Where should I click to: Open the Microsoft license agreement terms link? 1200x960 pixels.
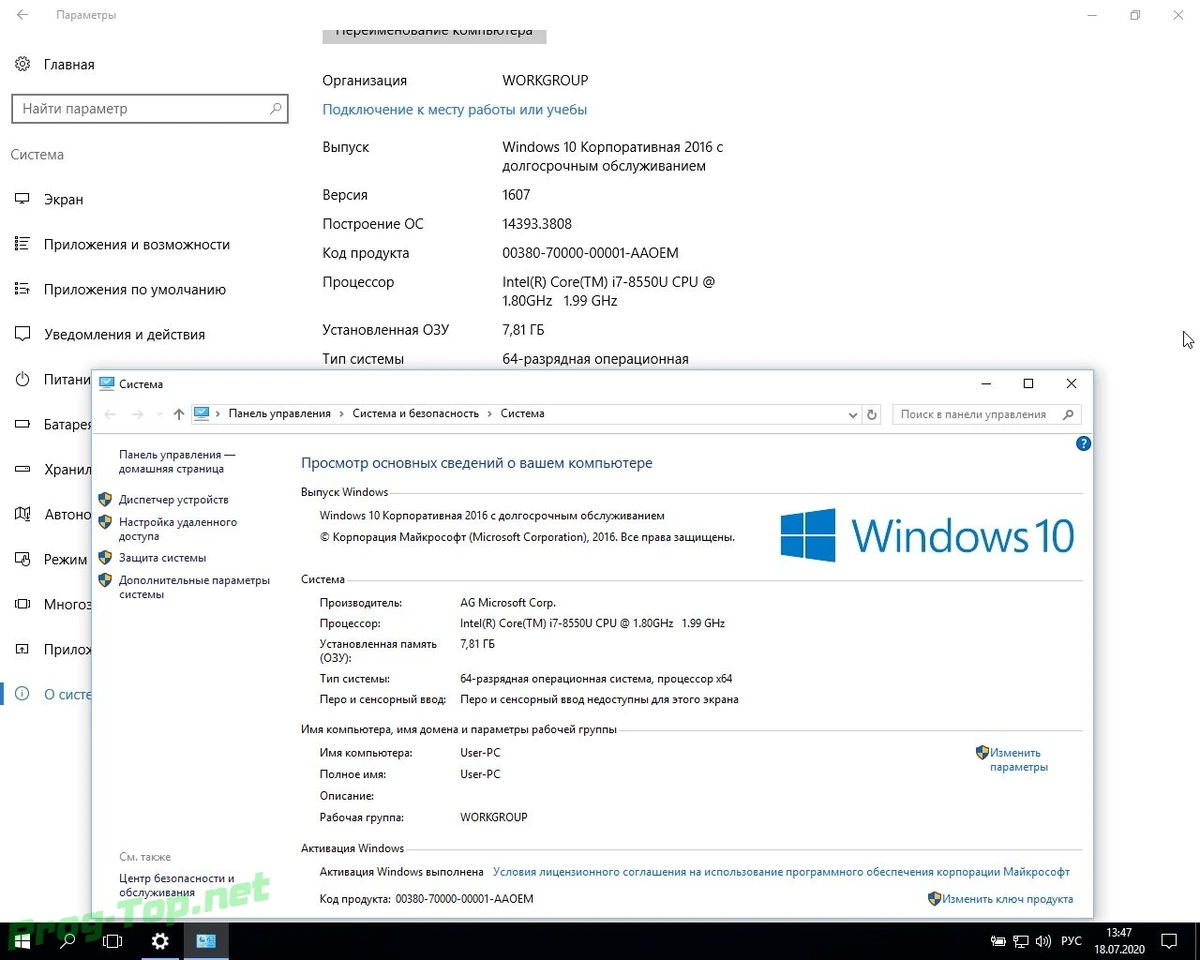pos(781,872)
